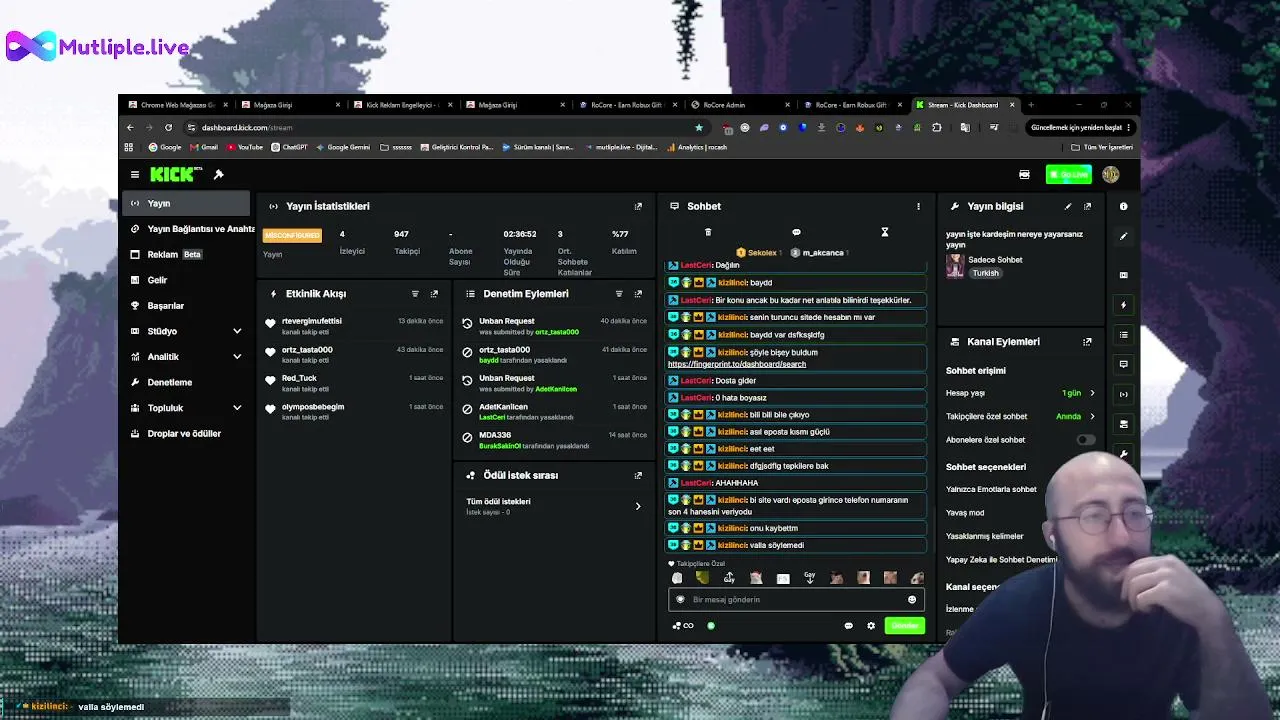
Task: Open fingerprint.to dashboard search link in chat
Action: click(737, 365)
